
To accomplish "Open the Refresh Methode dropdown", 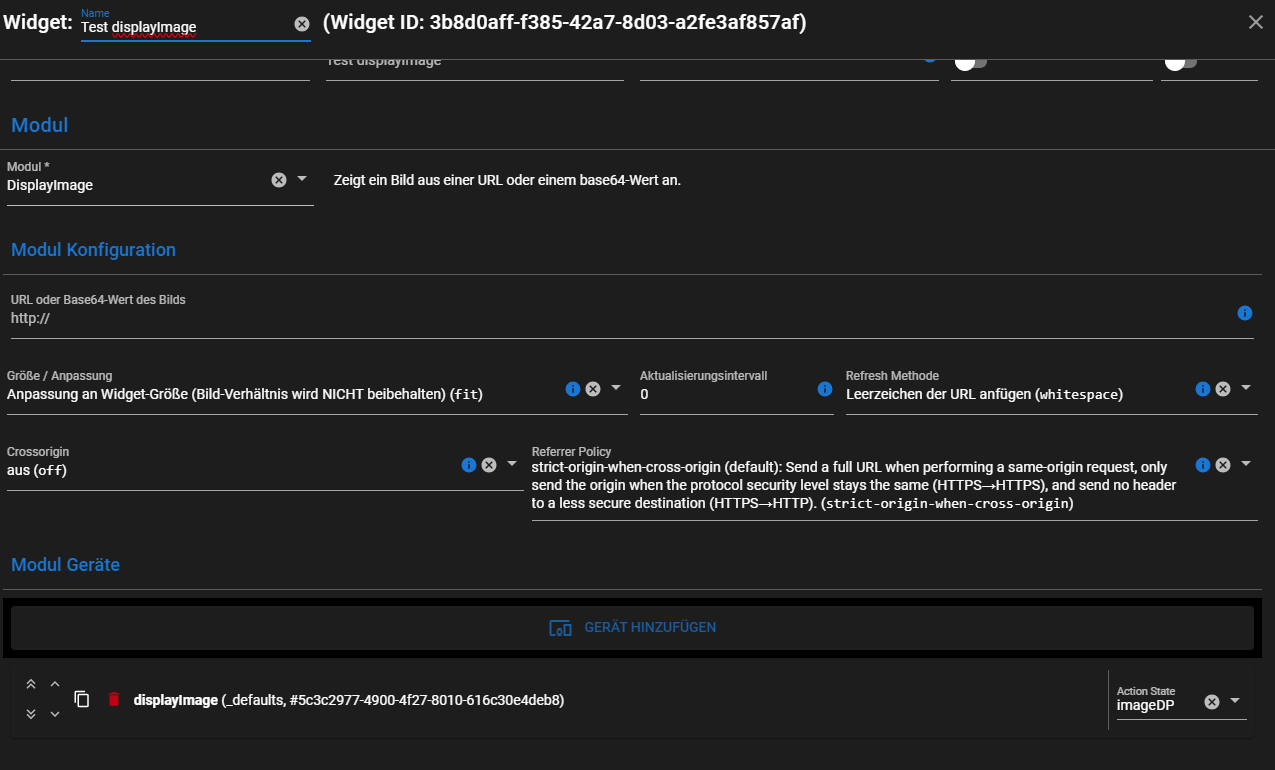I will pyautogui.click(x=1246, y=388).
